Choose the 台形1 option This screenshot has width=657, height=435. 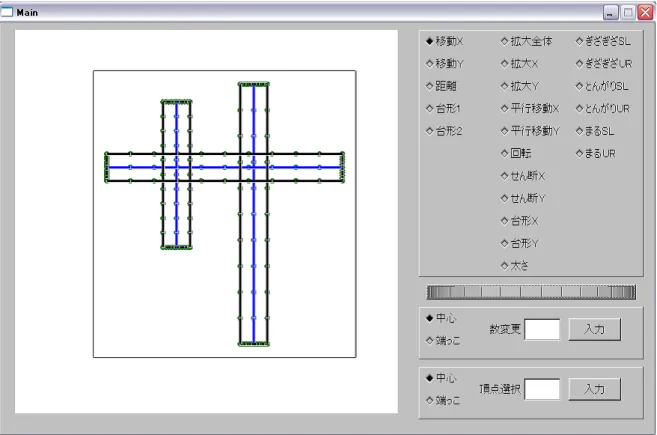(443, 109)
